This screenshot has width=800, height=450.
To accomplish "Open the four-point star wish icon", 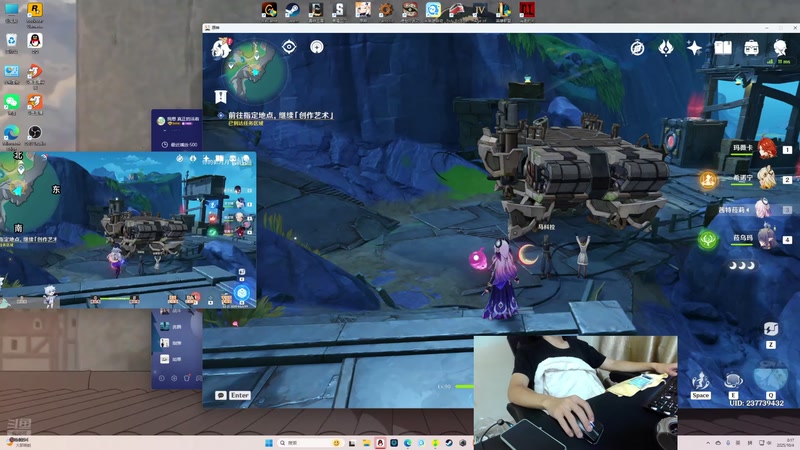I will pos(694,48).
